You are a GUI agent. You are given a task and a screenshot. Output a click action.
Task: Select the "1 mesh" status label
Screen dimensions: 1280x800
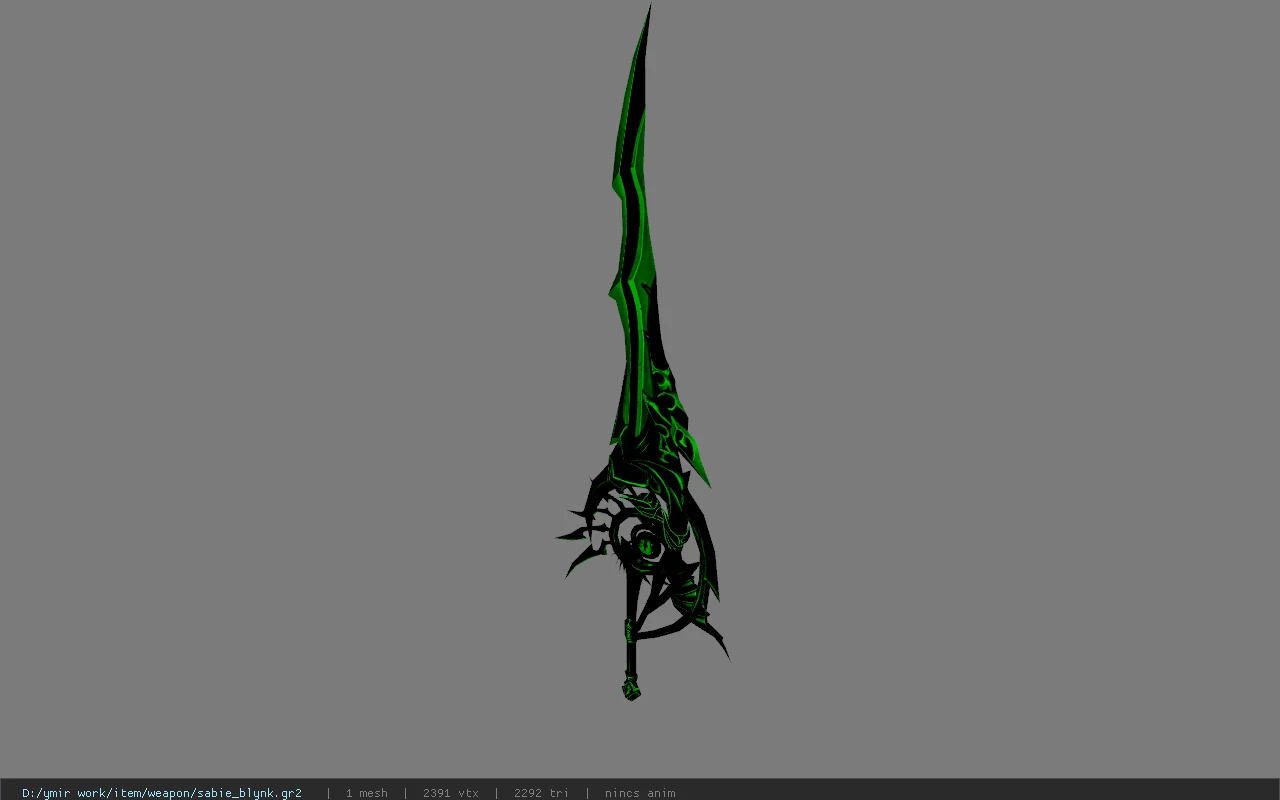point(367,793)
